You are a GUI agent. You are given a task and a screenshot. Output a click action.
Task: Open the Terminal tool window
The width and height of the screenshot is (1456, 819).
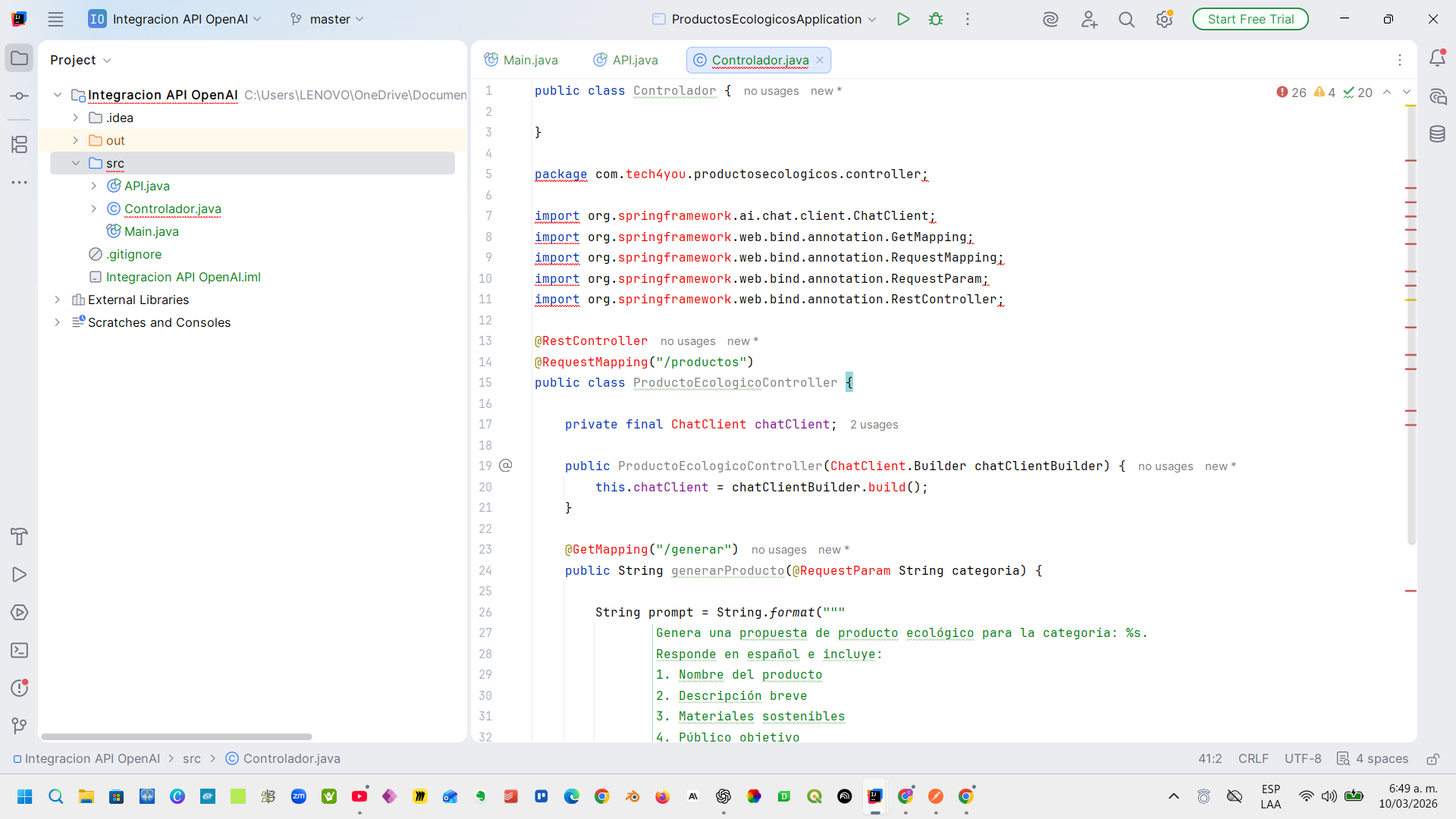(x=20, y=651)
